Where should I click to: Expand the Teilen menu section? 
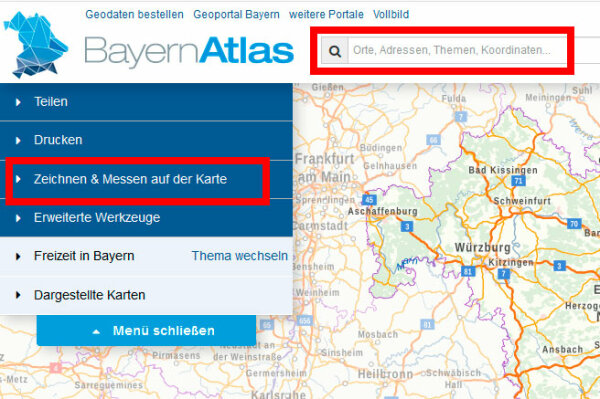pos(146,102)
